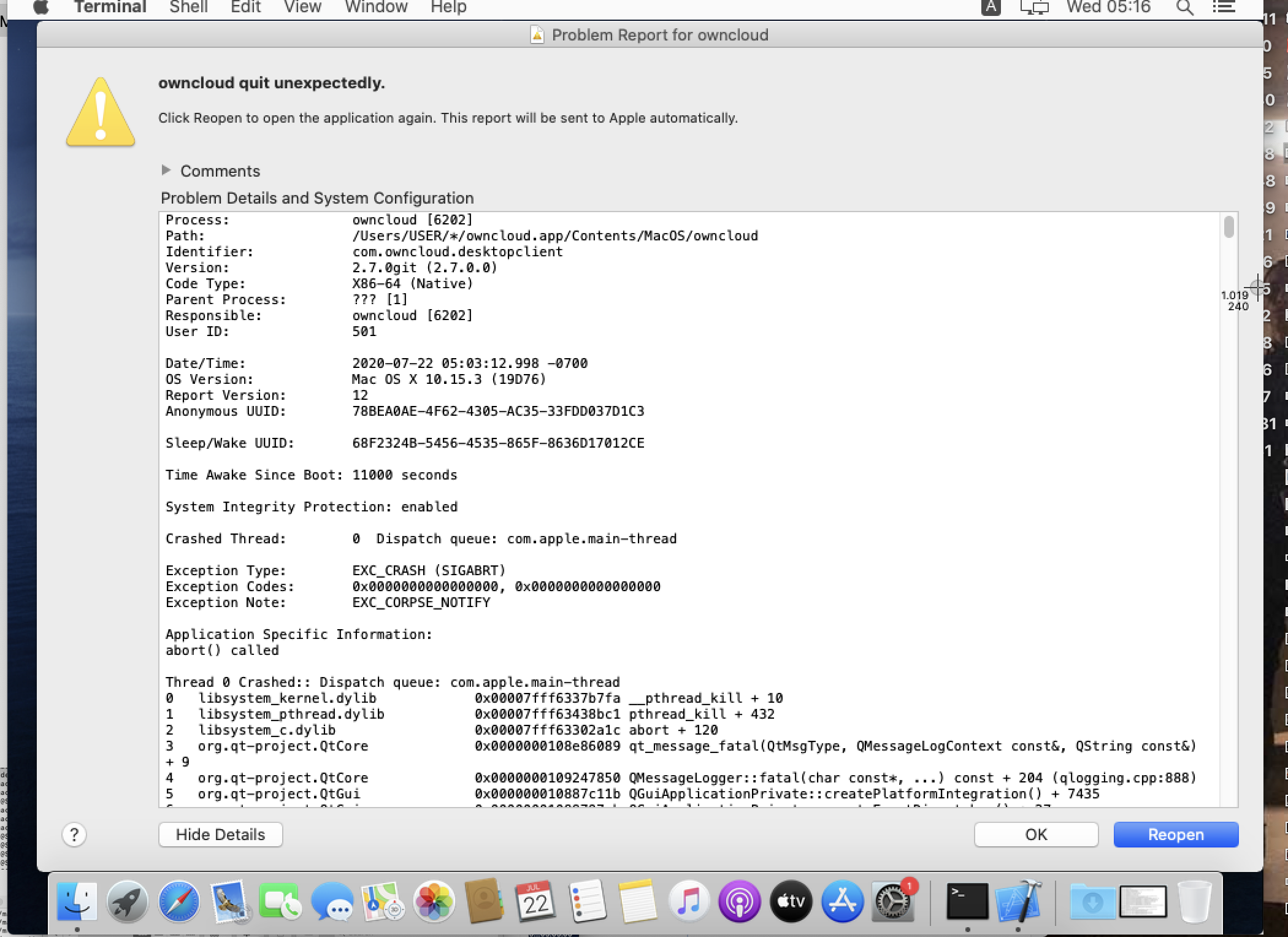Open Photos app in the Dock
Screen dimensions: 1288x937
coord(434,902)
